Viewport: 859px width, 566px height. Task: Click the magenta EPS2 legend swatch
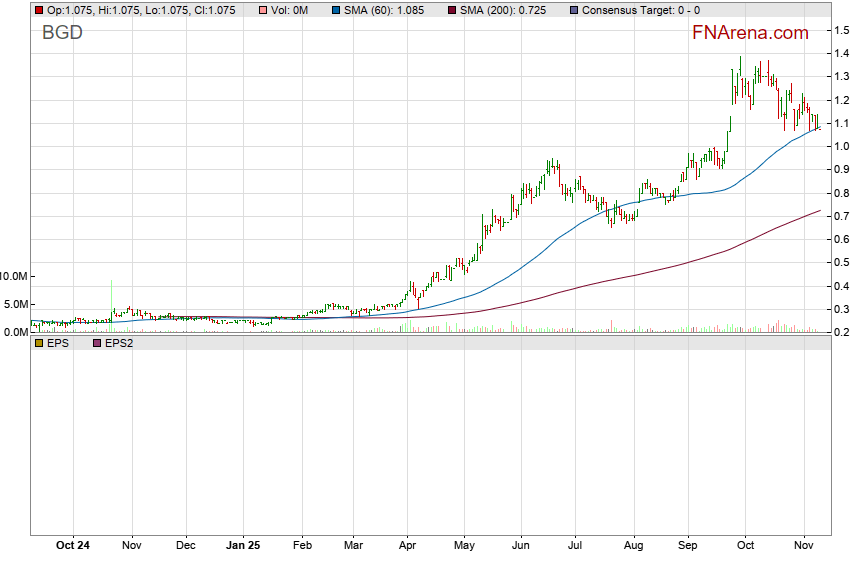point(97,343)
